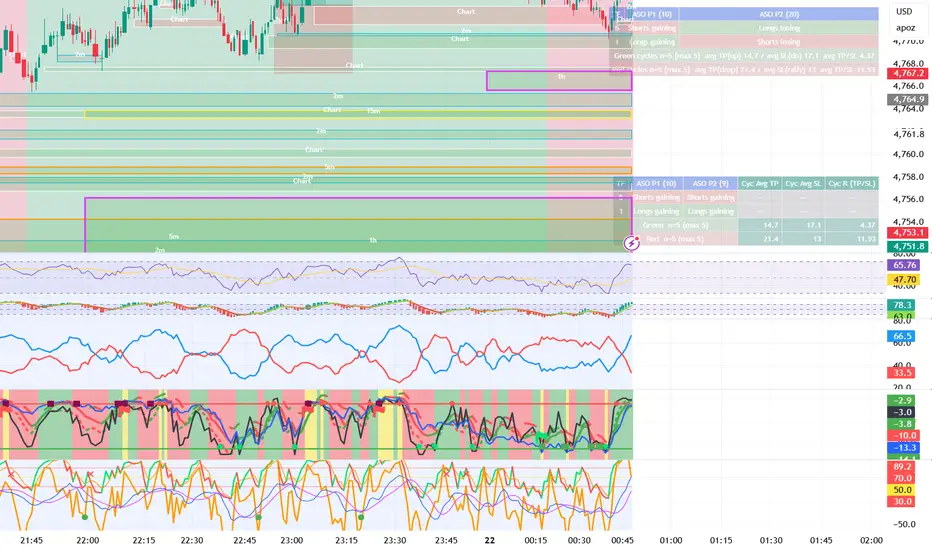Viewport: 932px width, 550px height.
Task: Select gray price label 4,764.9
Action: pos(908,99)
